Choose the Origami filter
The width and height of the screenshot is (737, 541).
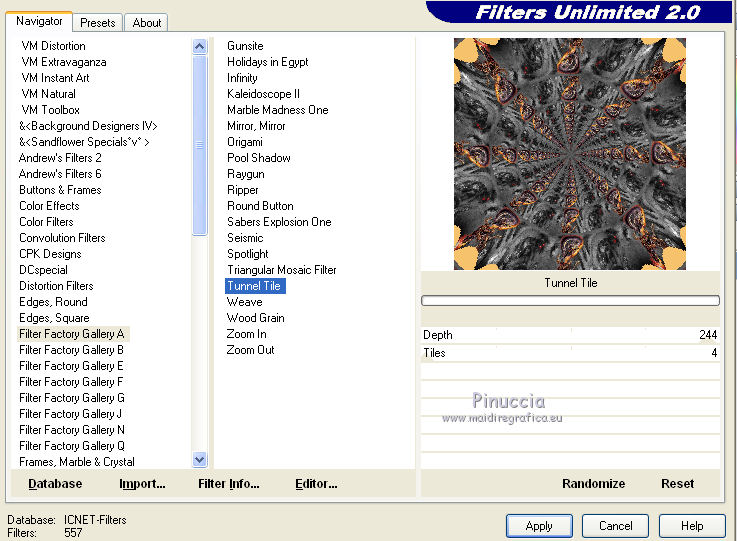(245, 142)
